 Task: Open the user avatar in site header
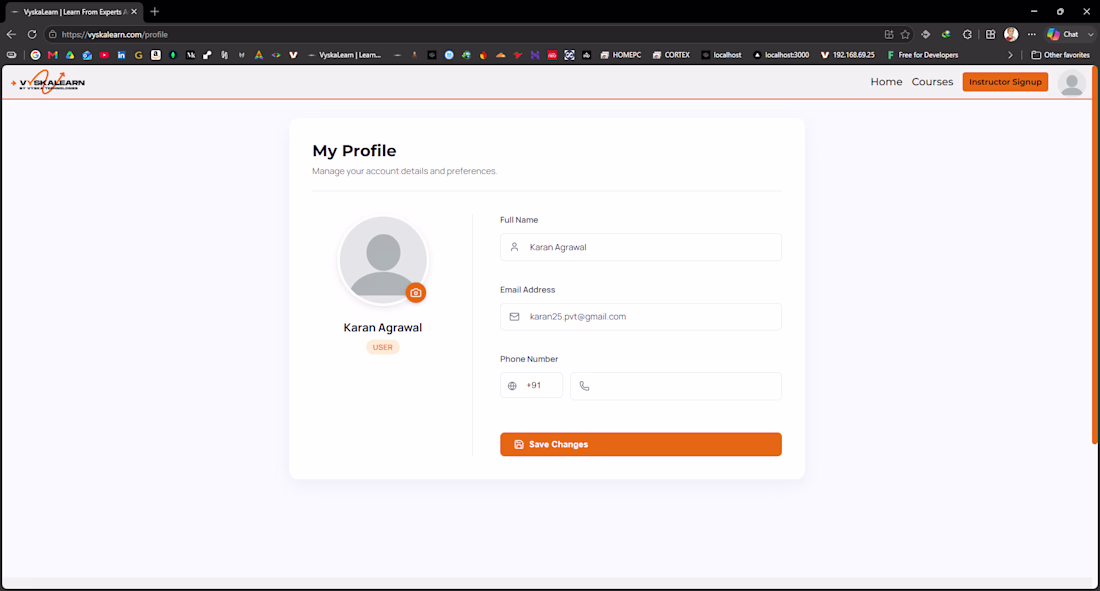(x=1071, y=83)
